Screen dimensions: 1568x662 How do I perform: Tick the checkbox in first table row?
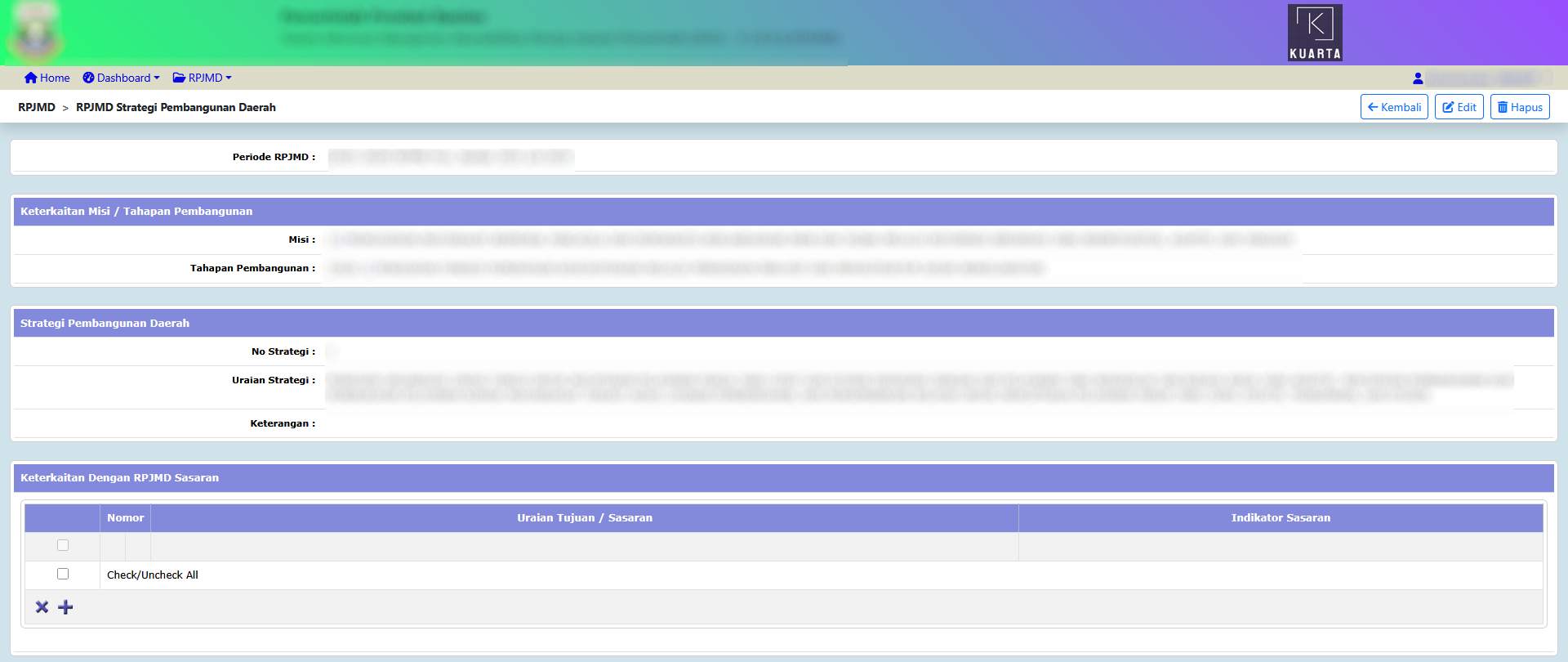(63, 546)
